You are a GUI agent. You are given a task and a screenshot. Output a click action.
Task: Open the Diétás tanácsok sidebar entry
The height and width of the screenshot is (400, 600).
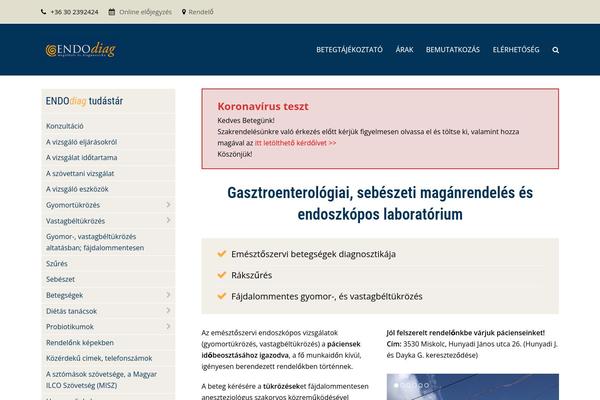pos(71,311)
